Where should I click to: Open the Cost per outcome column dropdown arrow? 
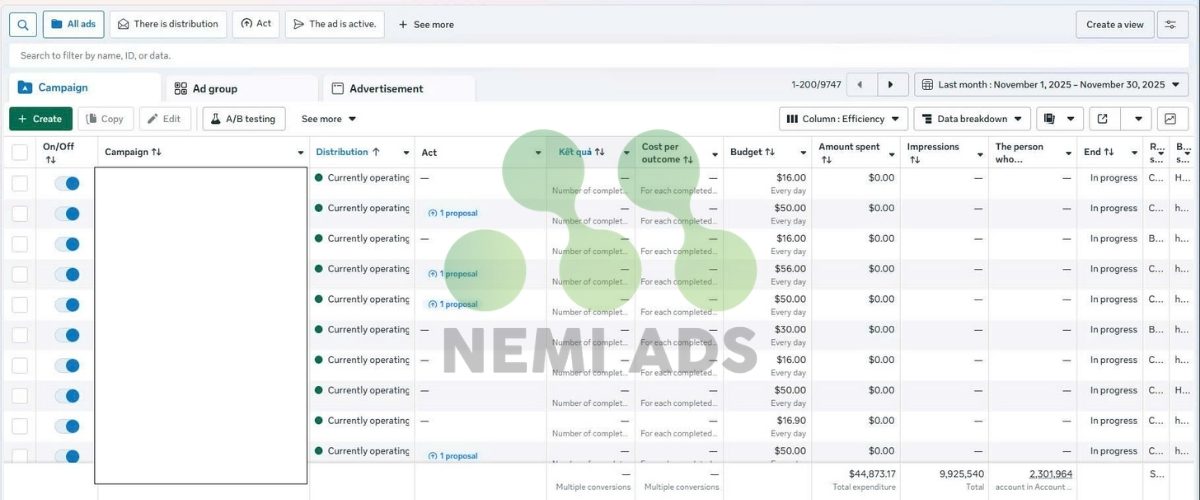pyautogui.click(x=715, y=153)
